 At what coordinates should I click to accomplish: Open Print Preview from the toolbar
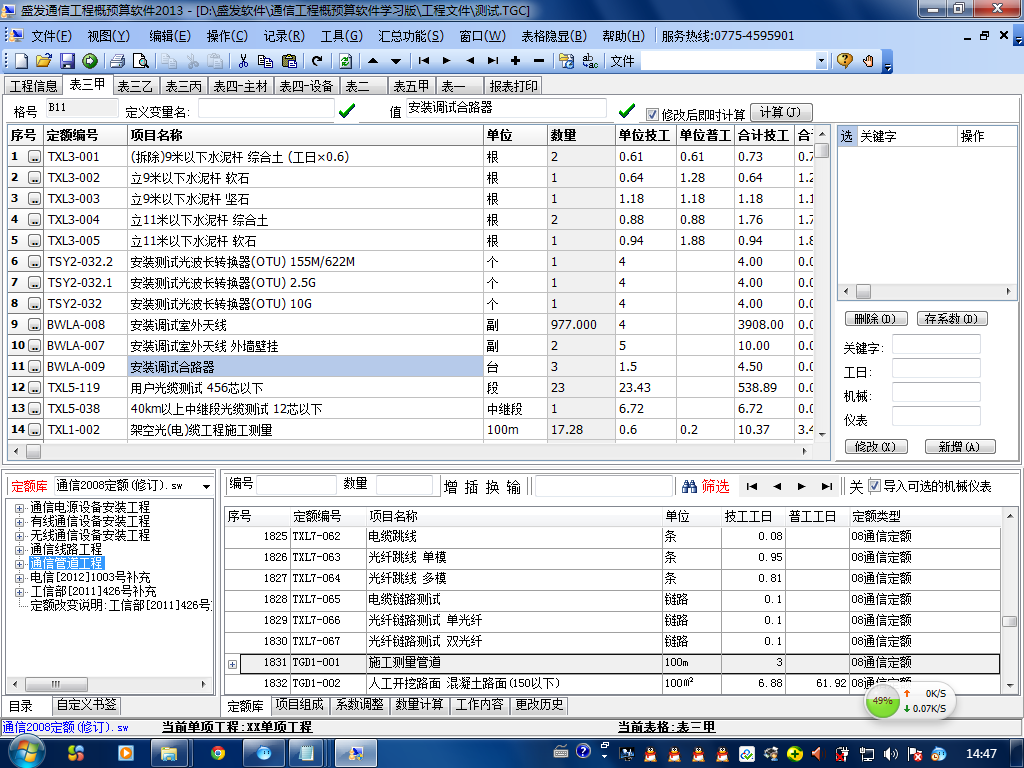click(x=141, y=61)
